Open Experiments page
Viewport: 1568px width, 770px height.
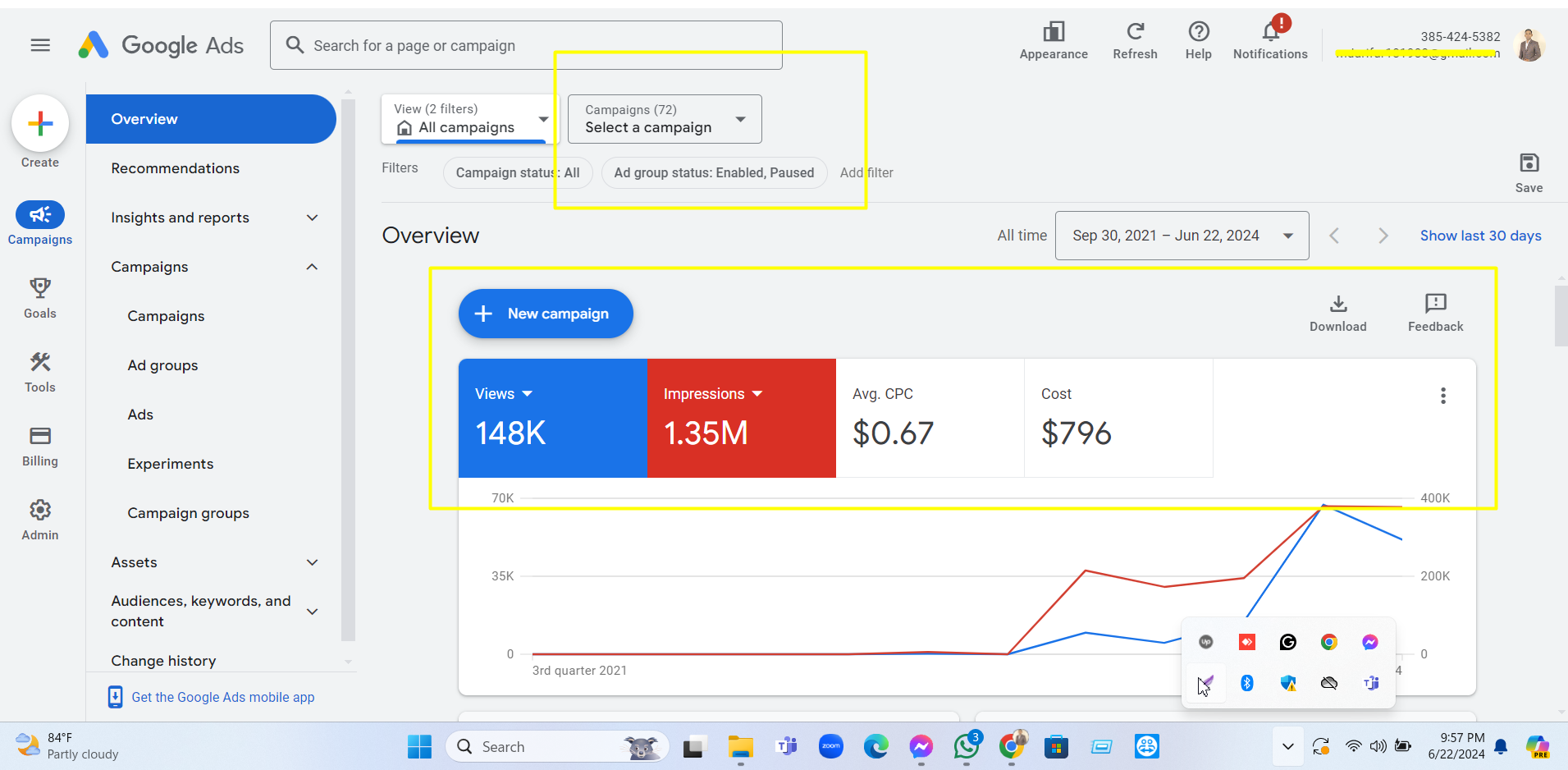click(x=170, y=464)
